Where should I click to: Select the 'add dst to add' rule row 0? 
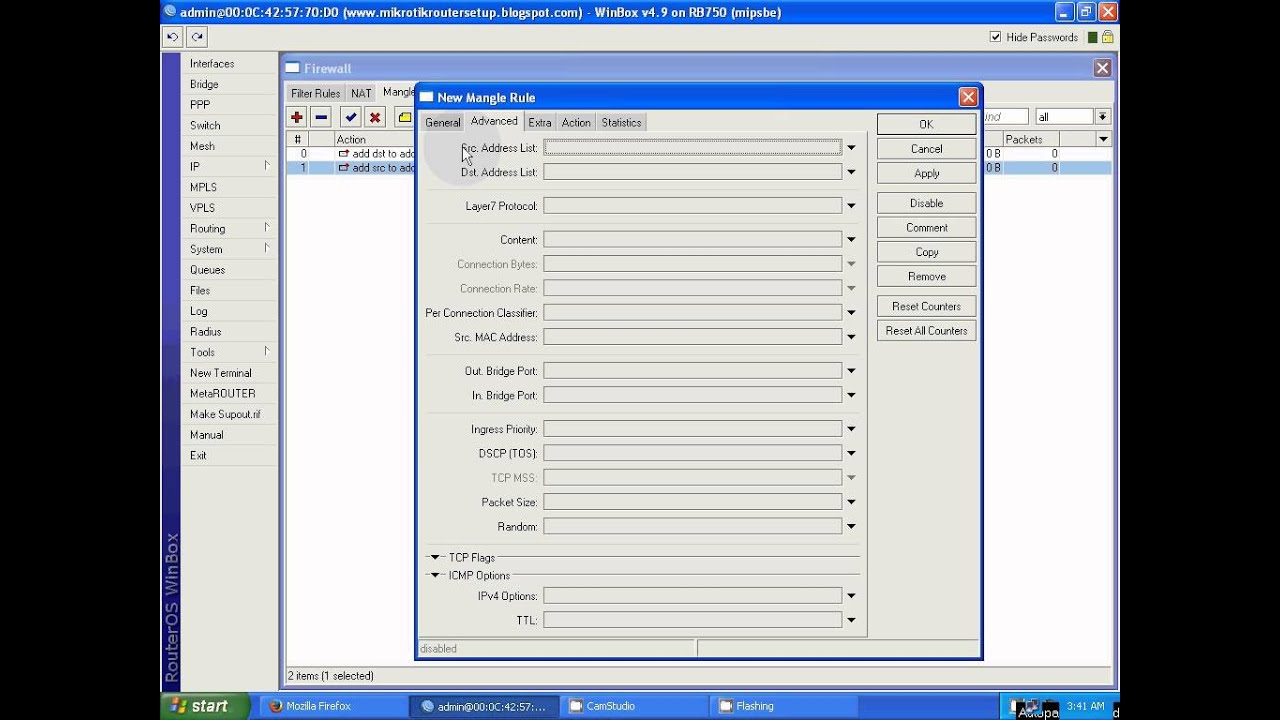pyautogui.click(x=351, y=154)
